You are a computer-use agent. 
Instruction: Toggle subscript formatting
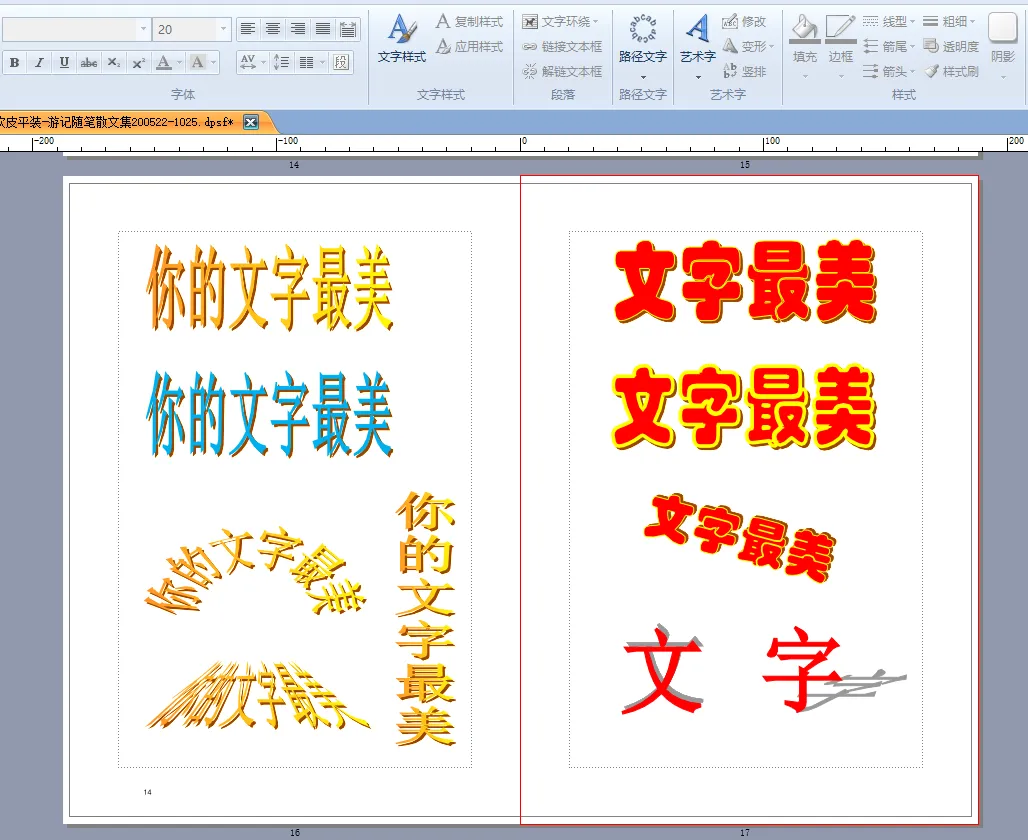pos(113,63)
